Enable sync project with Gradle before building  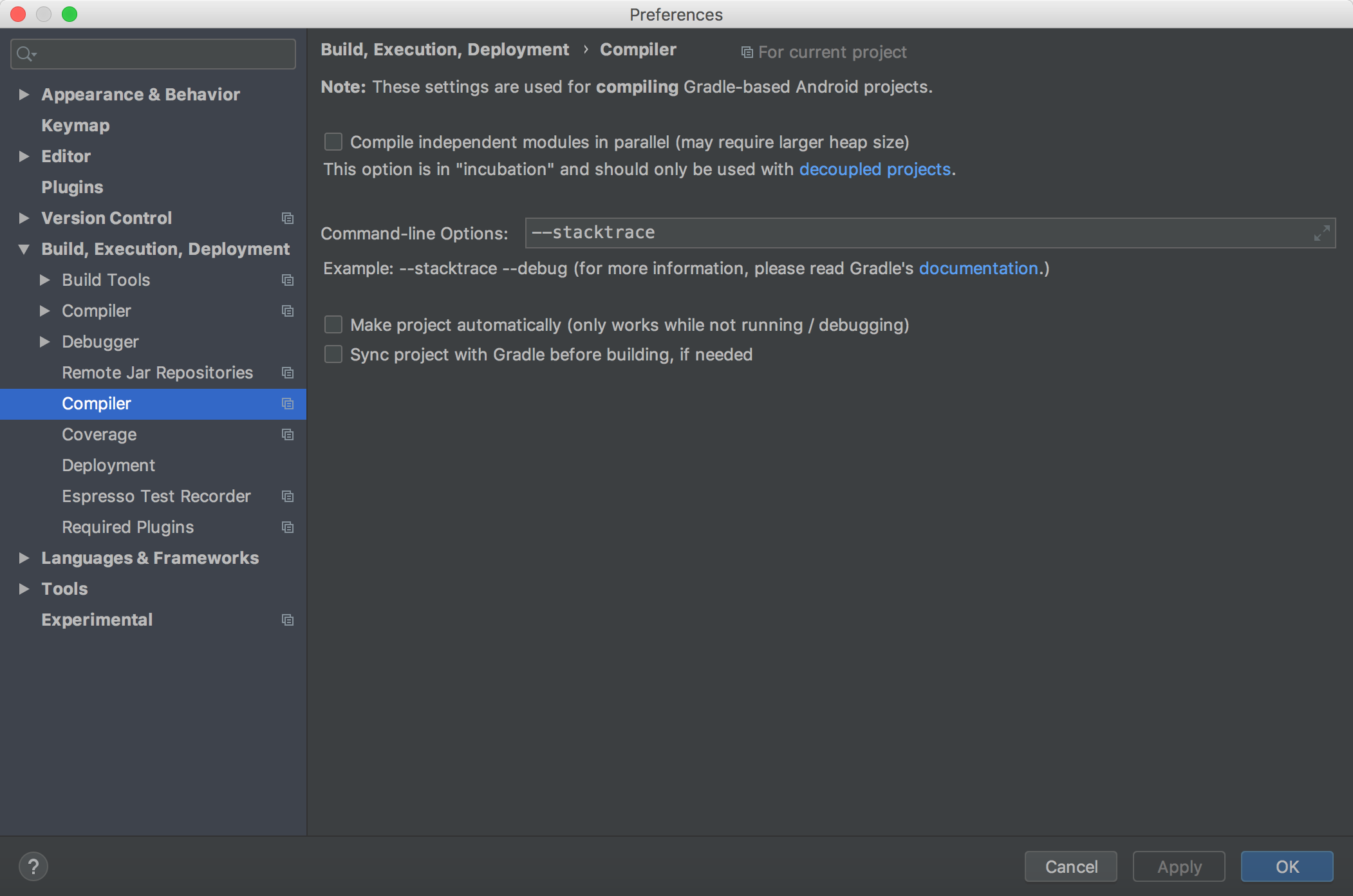[334, 355]
